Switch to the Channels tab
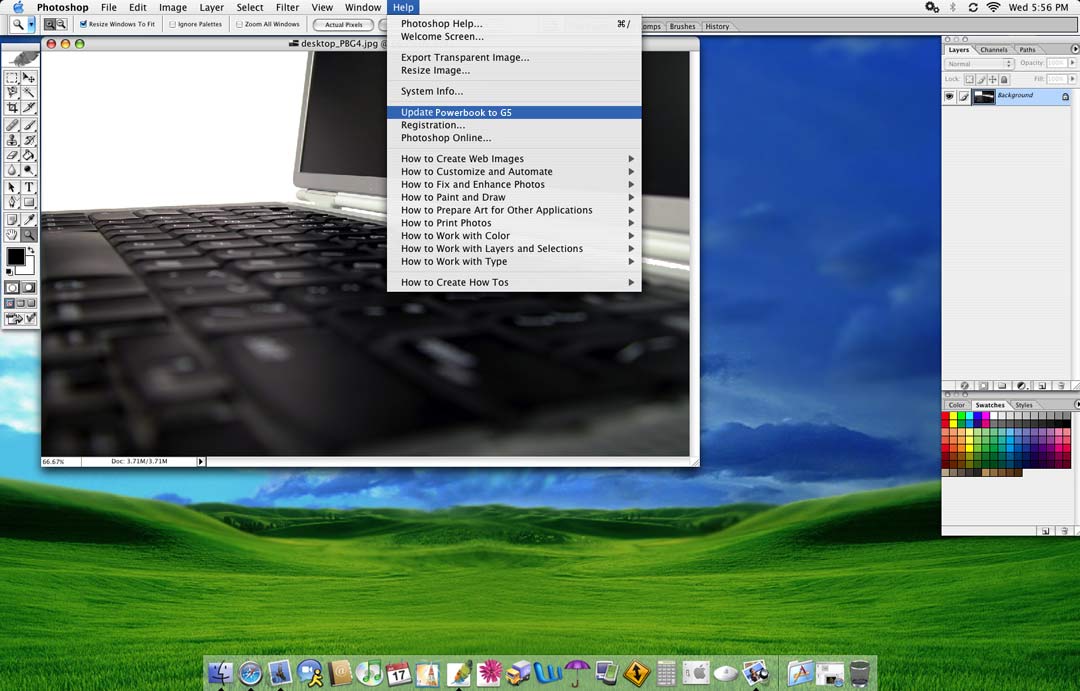 [x=993, y=50]
